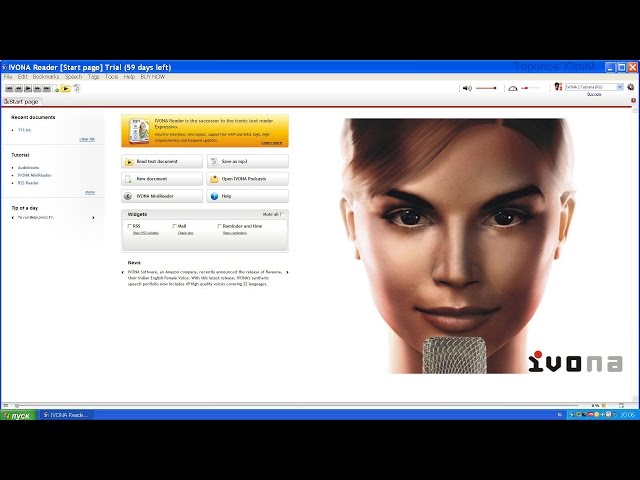Click the rewind toolbar button
This screenshot has height=480, width=640.
18,88
